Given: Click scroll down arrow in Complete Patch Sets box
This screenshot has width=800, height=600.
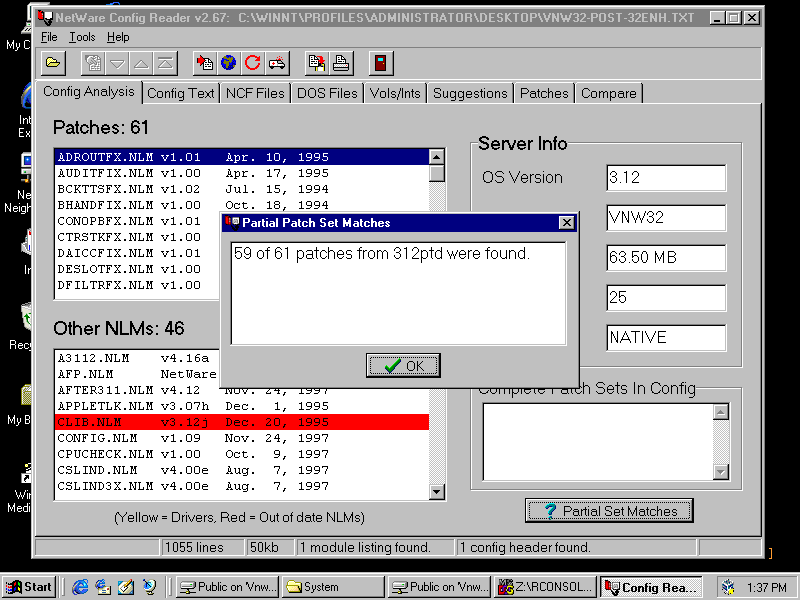Looking at the screenshot, I should 720,472.
